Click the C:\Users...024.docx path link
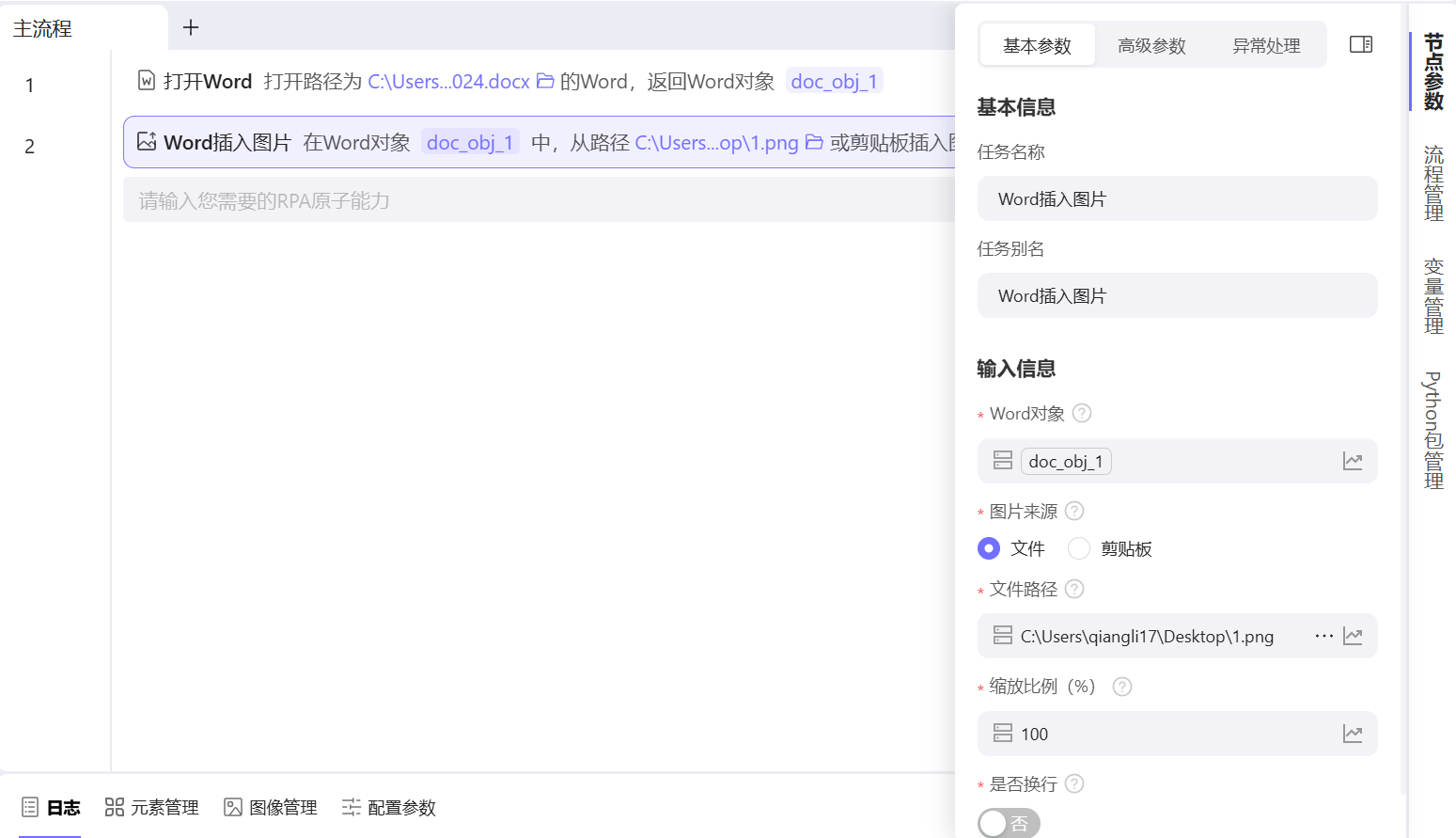 click(449, 81)
